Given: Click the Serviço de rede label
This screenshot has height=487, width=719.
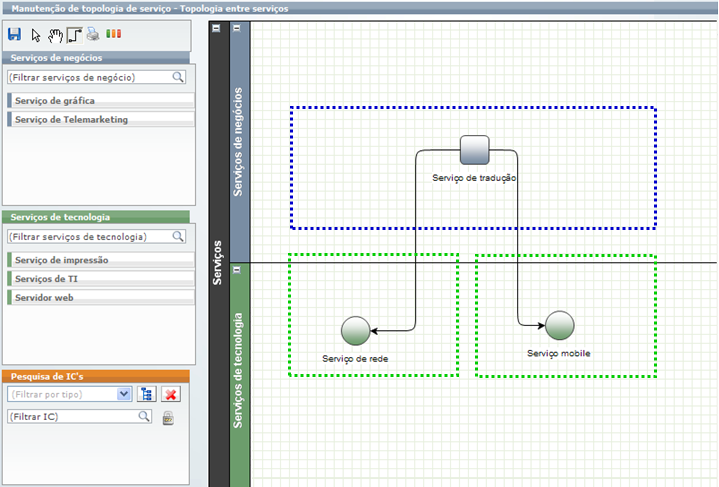Looking at the screenshot, I should pyautogui.click(x=355, y=359).
